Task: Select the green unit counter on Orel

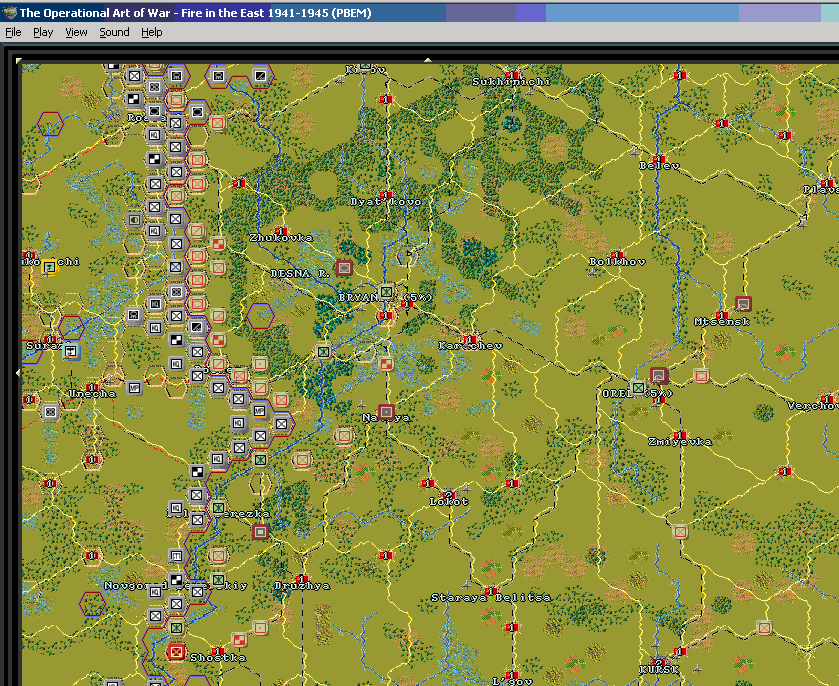Action: pyautogui.click(x=638, y=387)
